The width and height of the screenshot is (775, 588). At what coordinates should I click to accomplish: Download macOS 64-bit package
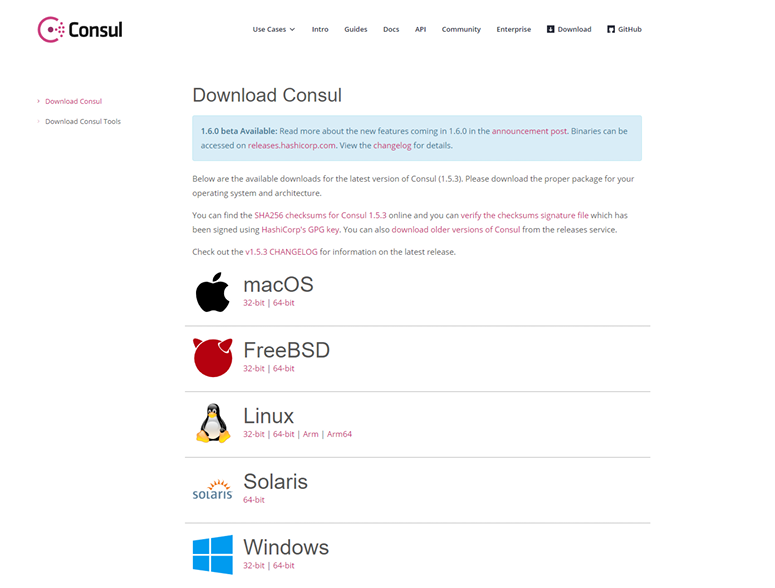pyautogui.click(x=284, y=303)
